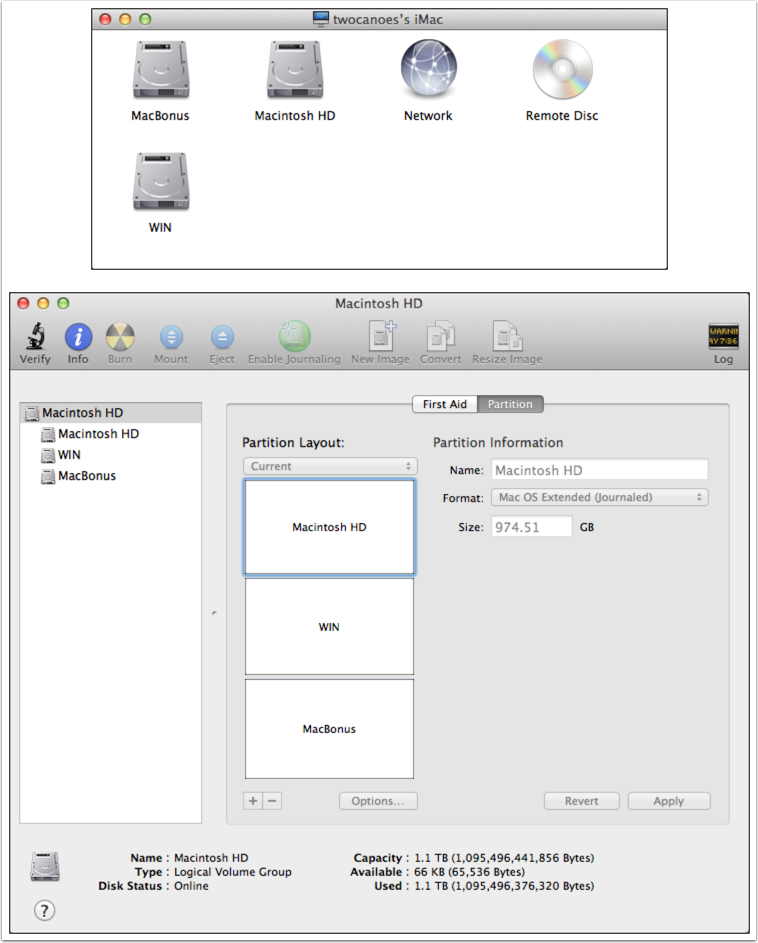The height and width of the screenshot is (943, 758).
Task: Click disk icon beside the Name summary
Action: click(x=45, y=867)
